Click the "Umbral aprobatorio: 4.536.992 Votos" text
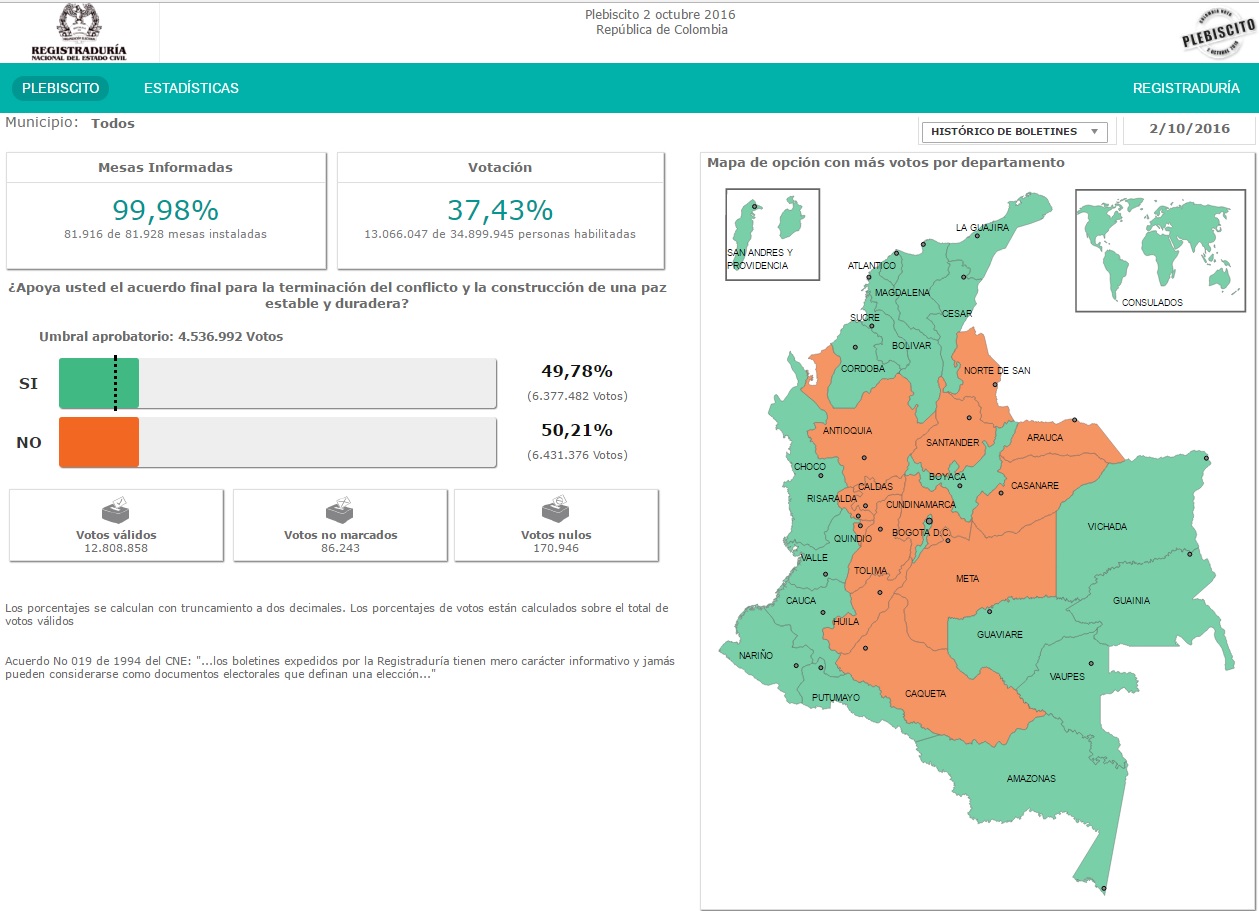 pyautogui.click(x=161, y=337)
